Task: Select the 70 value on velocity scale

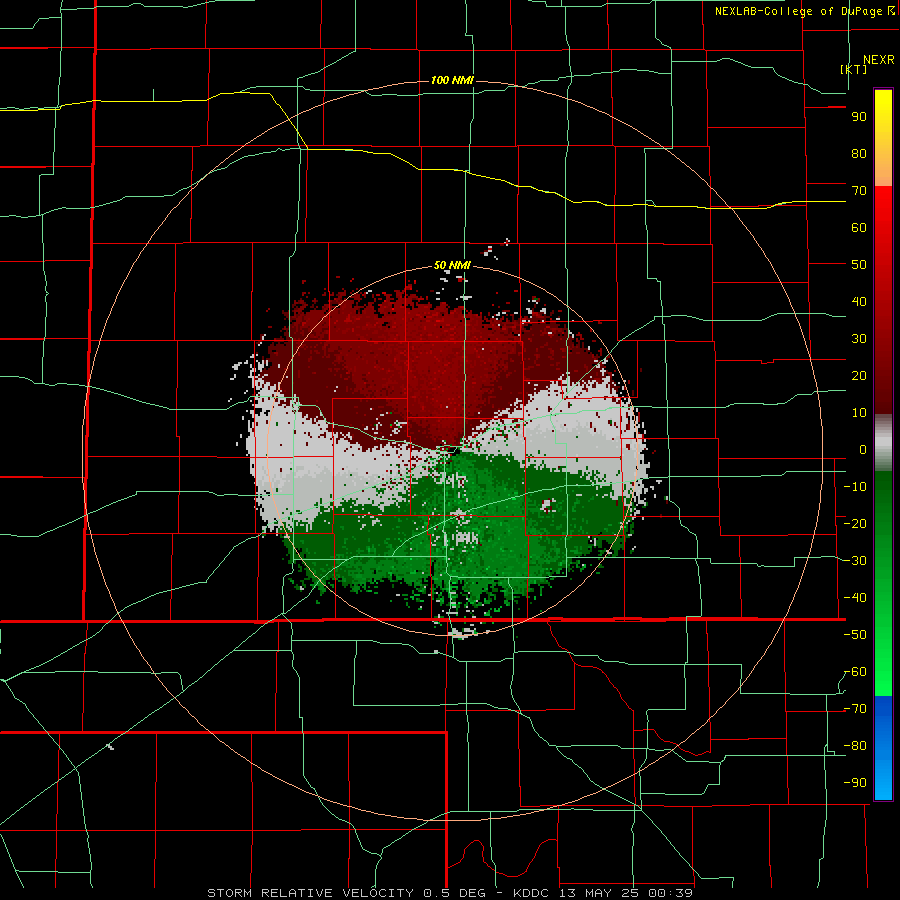Action: click(x=859, y=191)
